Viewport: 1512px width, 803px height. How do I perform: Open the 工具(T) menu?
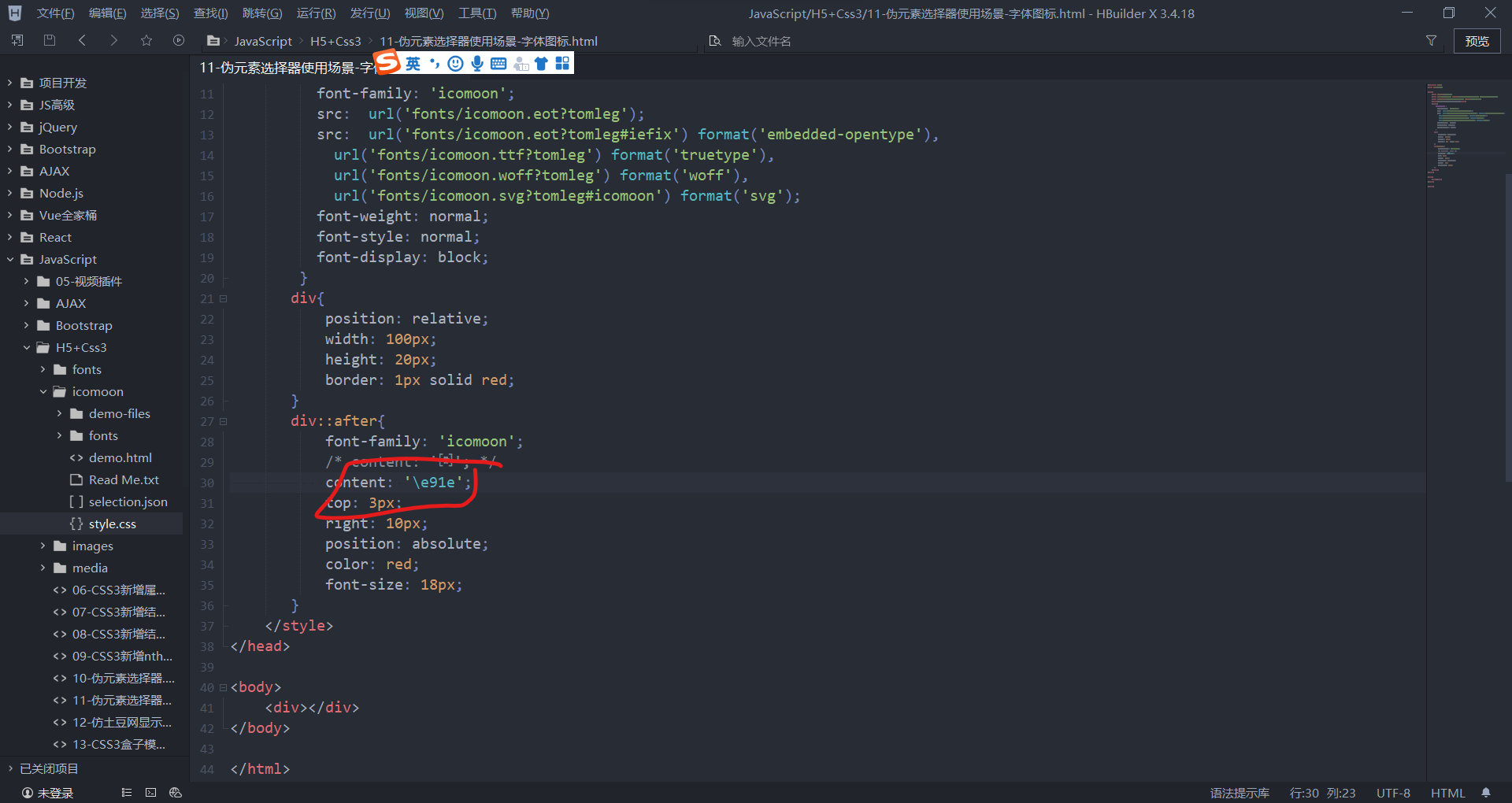[x=476, y=13]
